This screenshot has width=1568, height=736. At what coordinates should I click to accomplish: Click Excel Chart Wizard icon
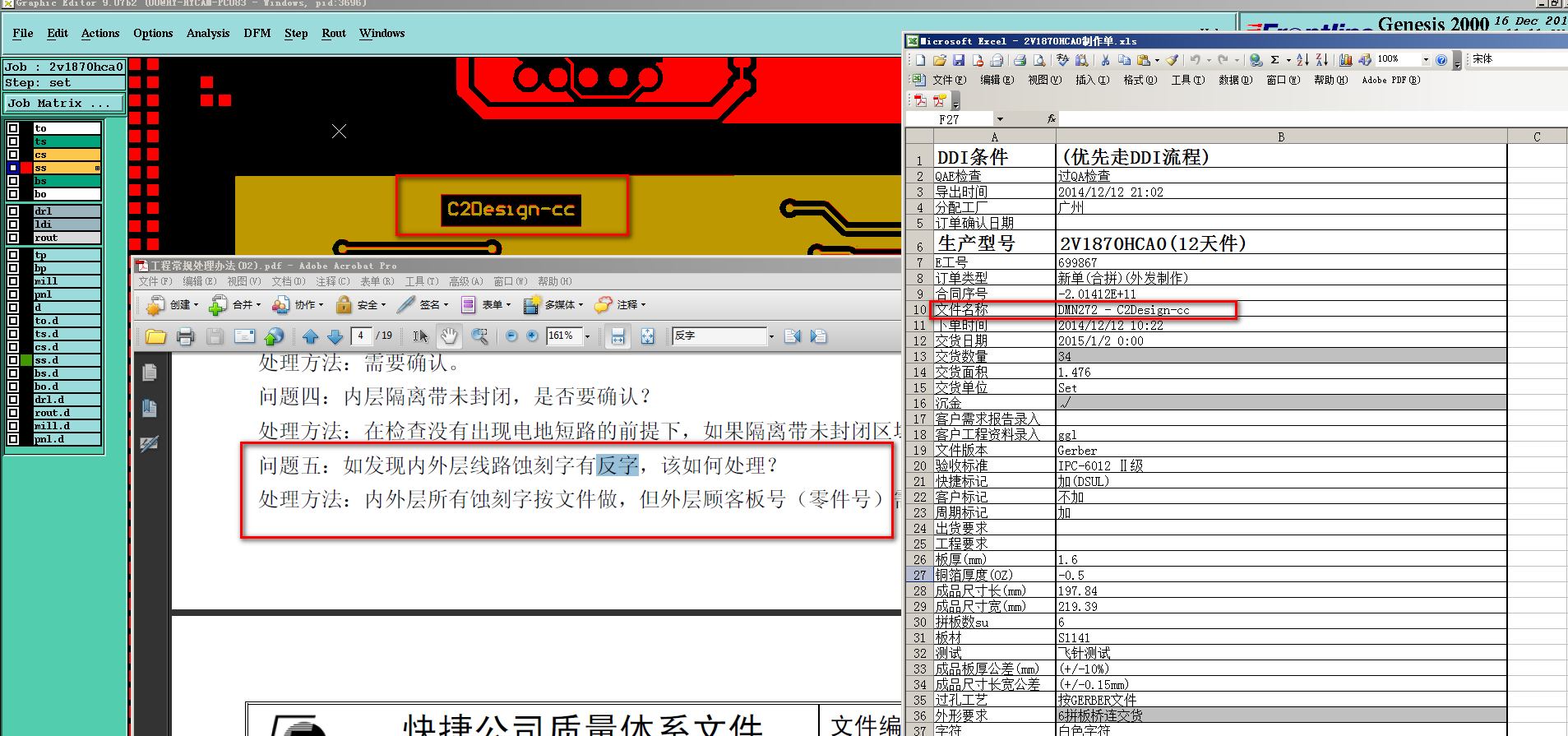point(1346,60)
